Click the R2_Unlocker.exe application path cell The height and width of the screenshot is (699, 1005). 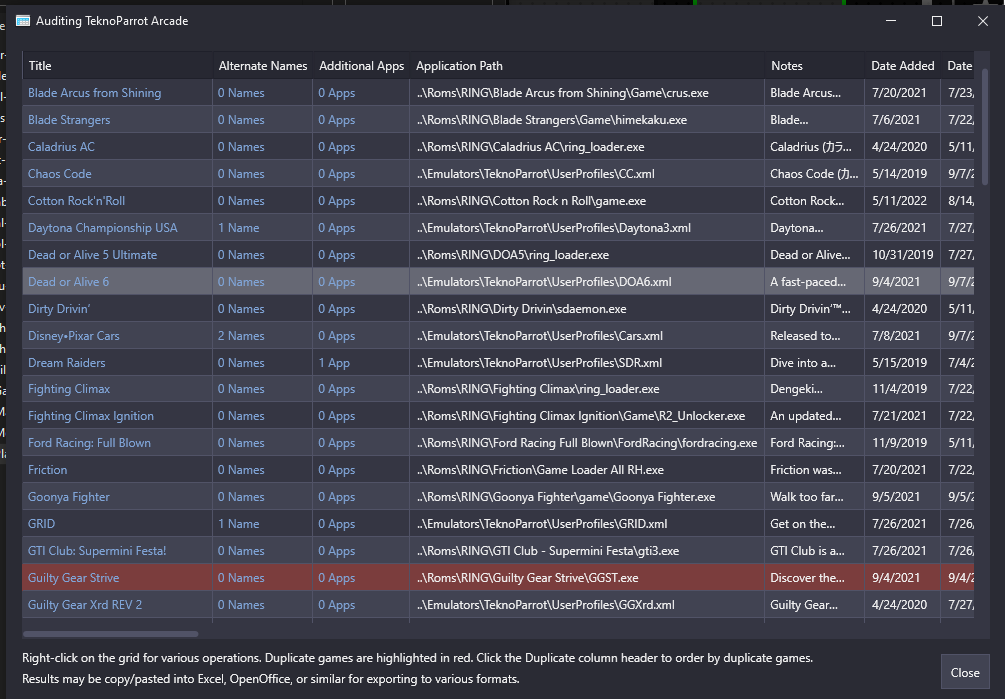[586, 416]
